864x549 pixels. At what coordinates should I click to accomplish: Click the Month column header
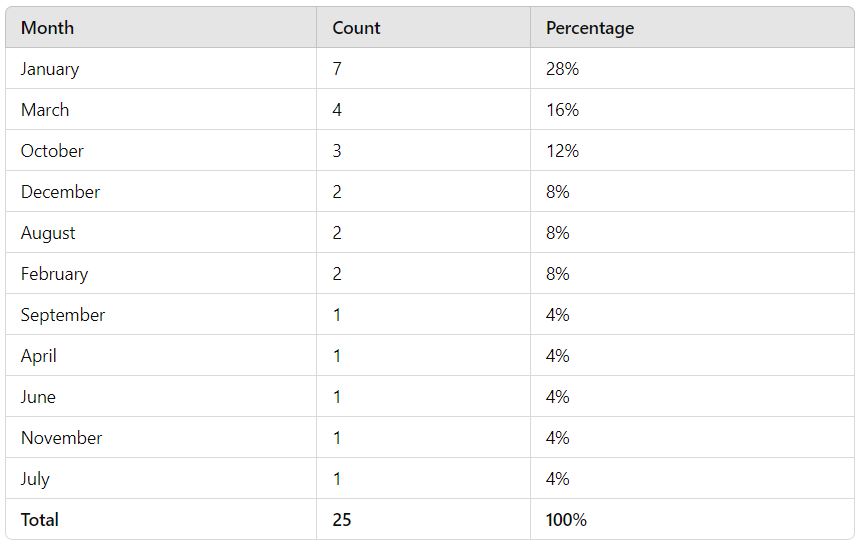(47, 28)
